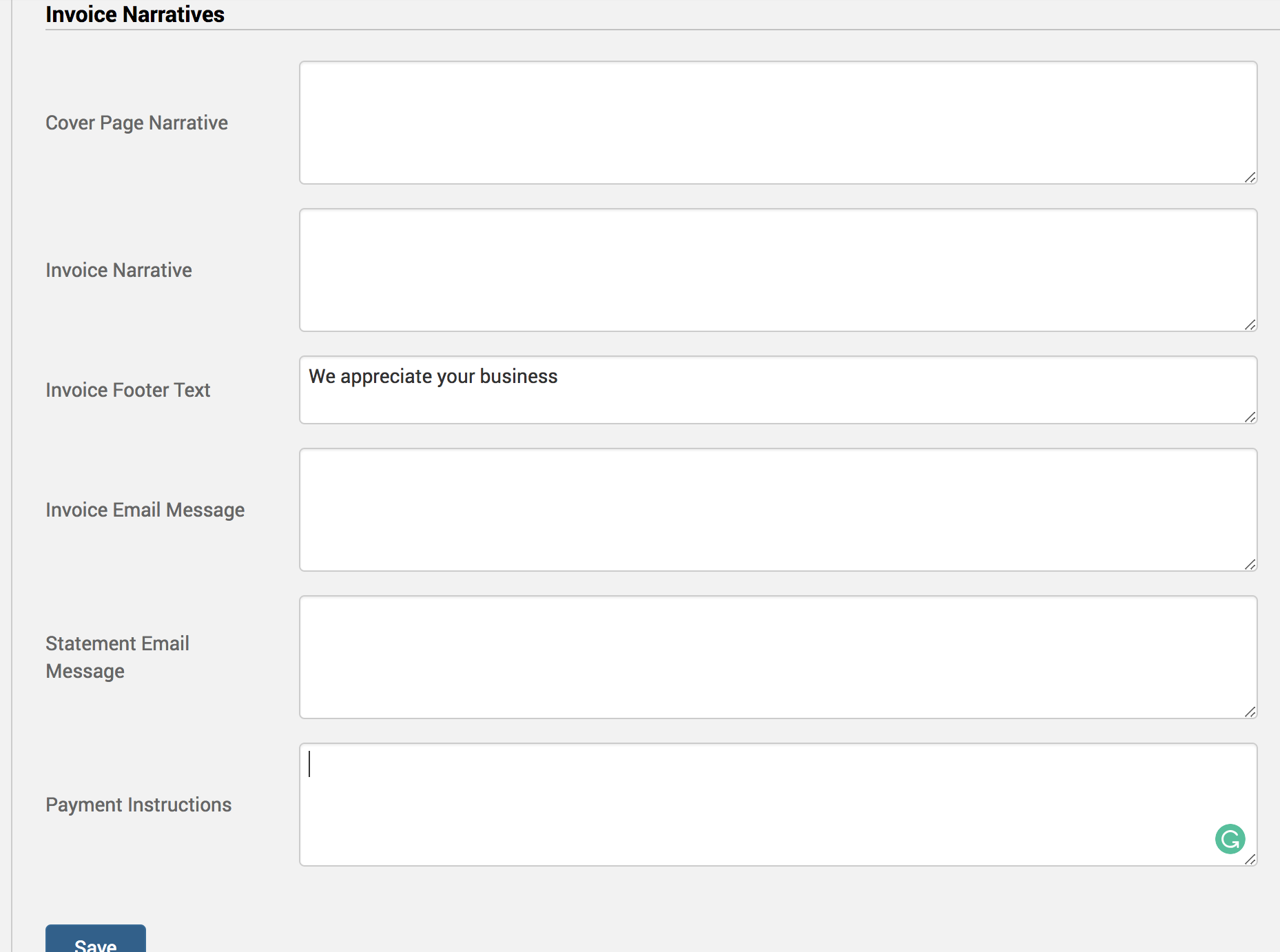Click inside the Invoice Narrative text box
The image size is (1280, 952).
tap(778, 270)
